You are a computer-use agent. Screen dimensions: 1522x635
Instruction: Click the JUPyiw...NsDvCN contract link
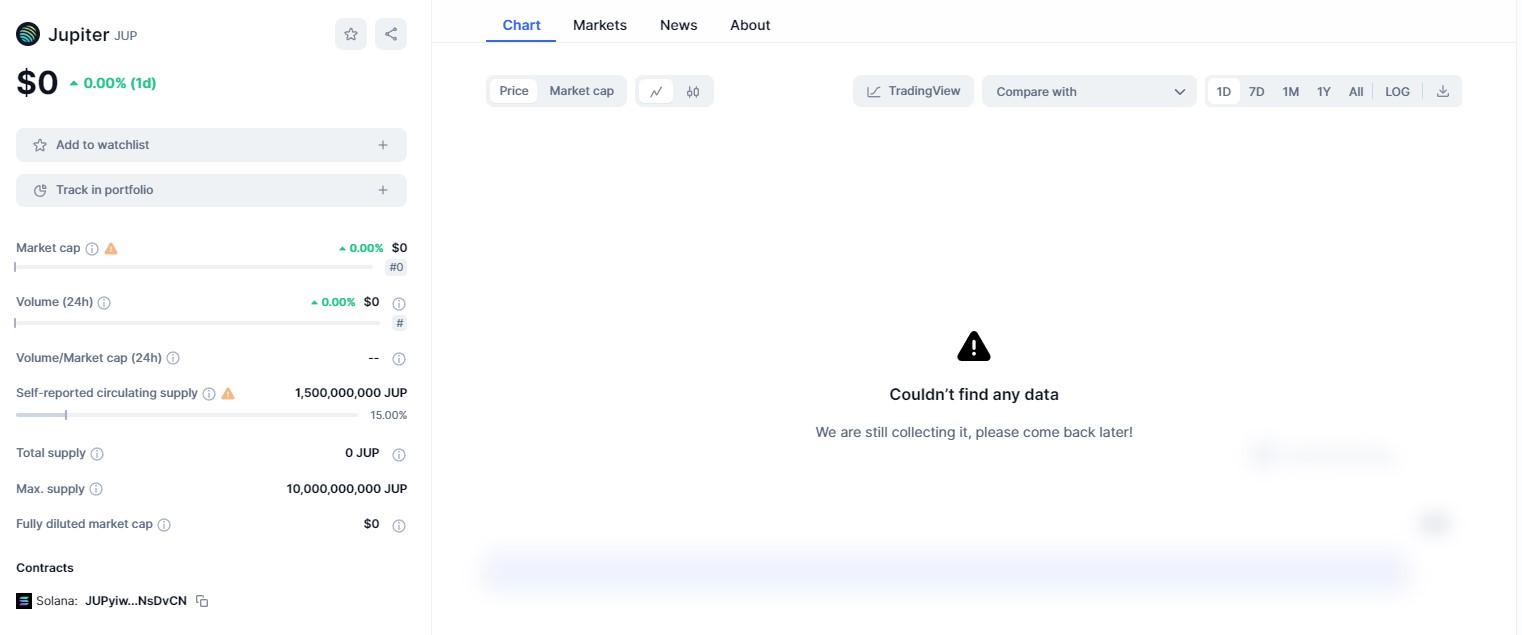pyautogui.click(x=135, y=601)
